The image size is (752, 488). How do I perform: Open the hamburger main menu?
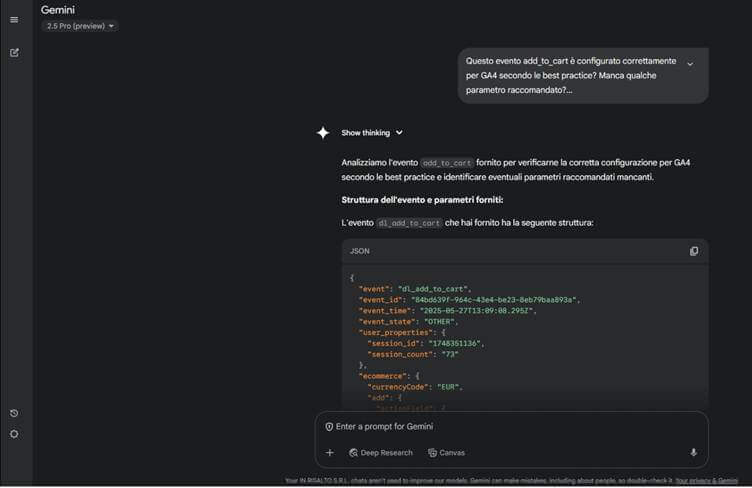click(x=14, y=20)
